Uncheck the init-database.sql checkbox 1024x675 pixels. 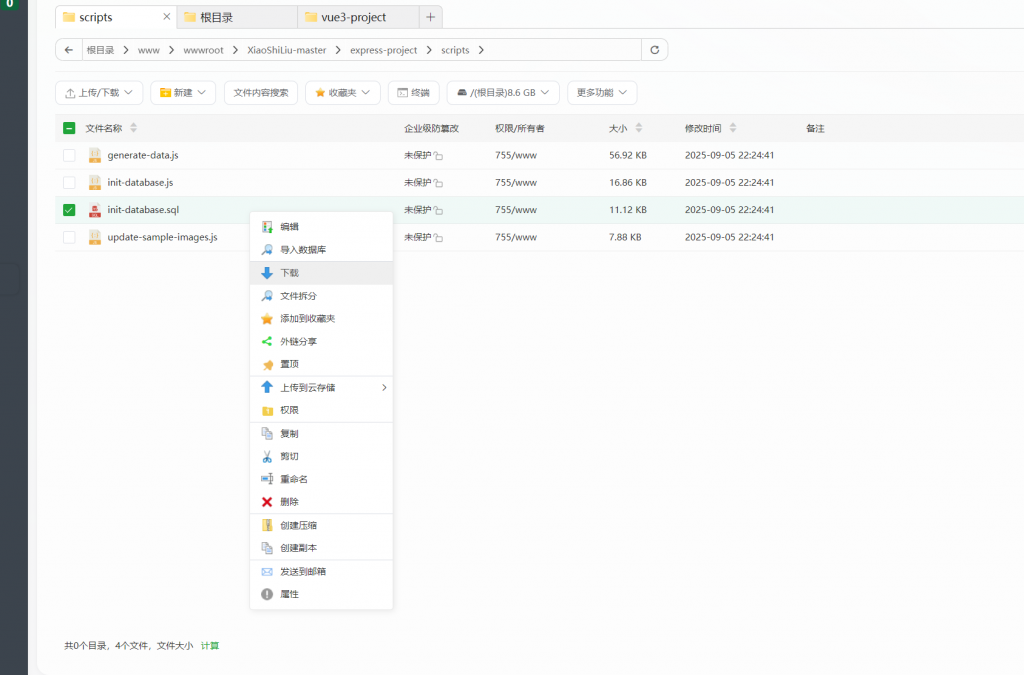69,210
